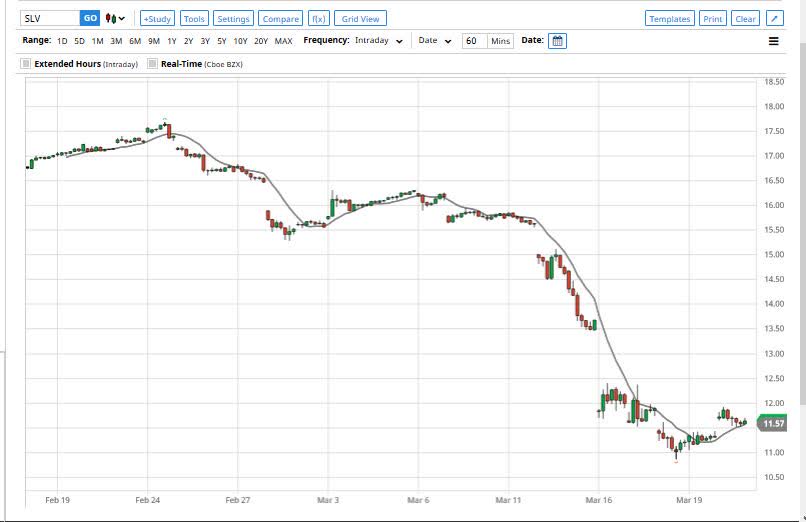Enable the Real-Time Cboe BZX checkbox
Image resolution: width=806 pixels, height=522 pixels.
pos(152,64)
